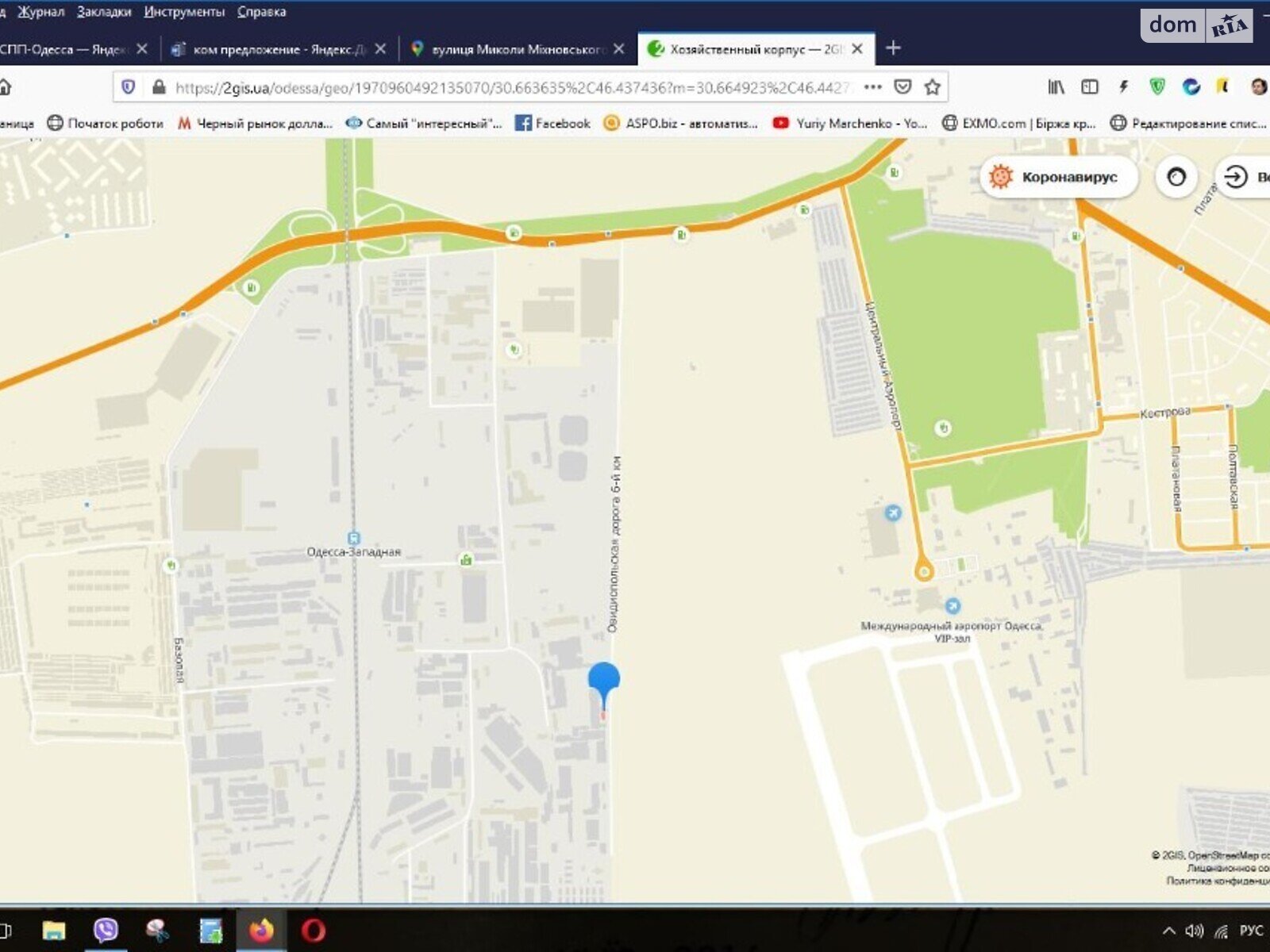Click the Одесса-Западная station icon
This screenshot has width=1270, height=952.
coord(354,538)
